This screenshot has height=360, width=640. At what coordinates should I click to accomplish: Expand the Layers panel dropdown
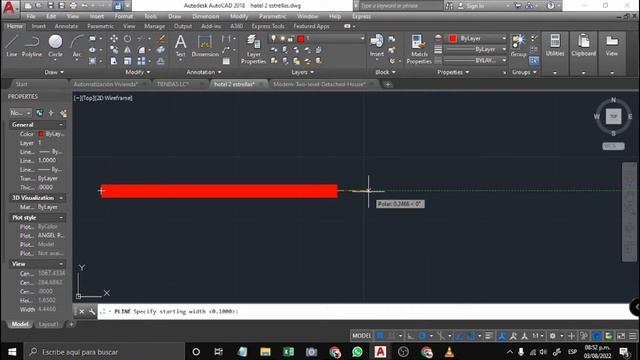302,72
